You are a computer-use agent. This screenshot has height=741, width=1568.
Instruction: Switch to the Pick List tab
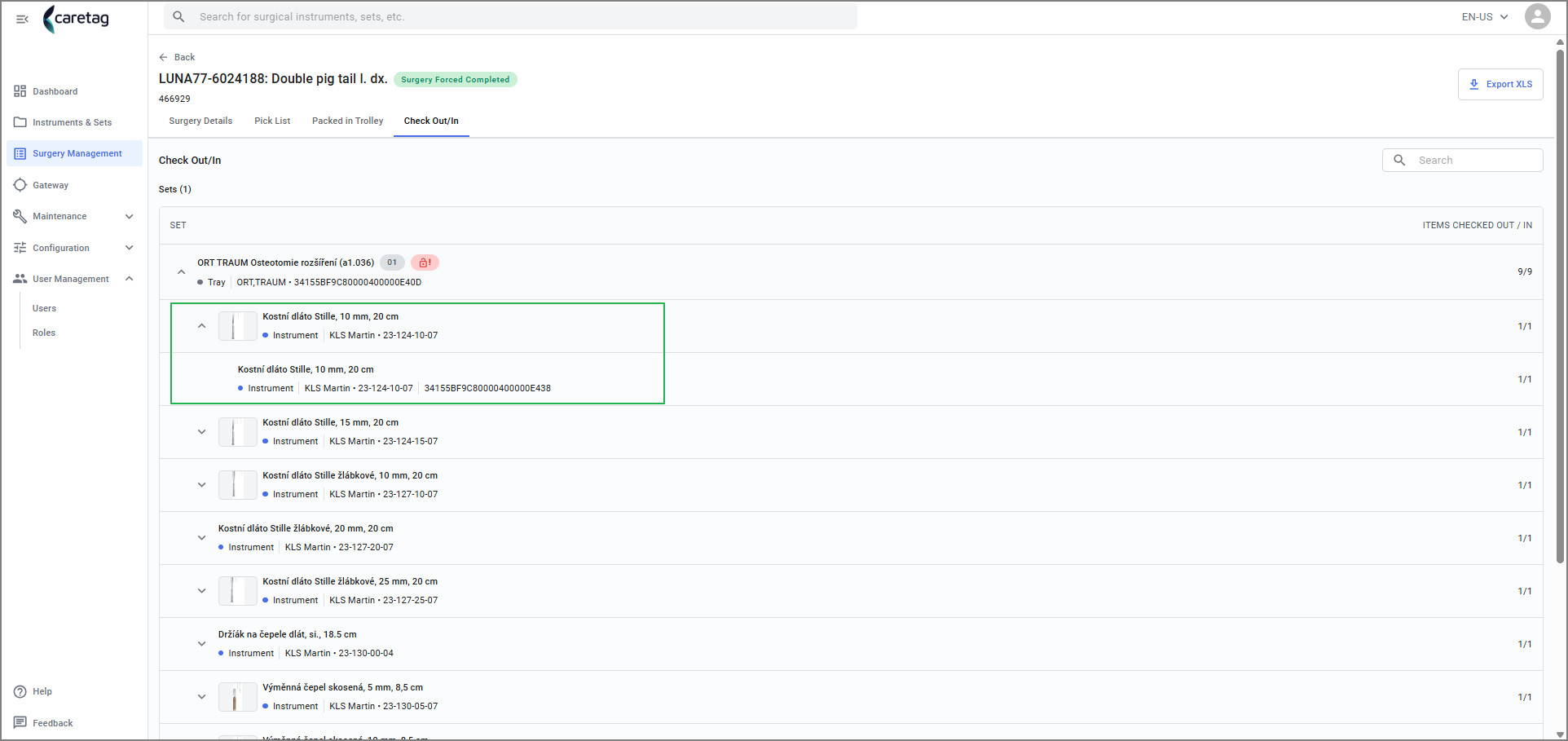(272, 121)
